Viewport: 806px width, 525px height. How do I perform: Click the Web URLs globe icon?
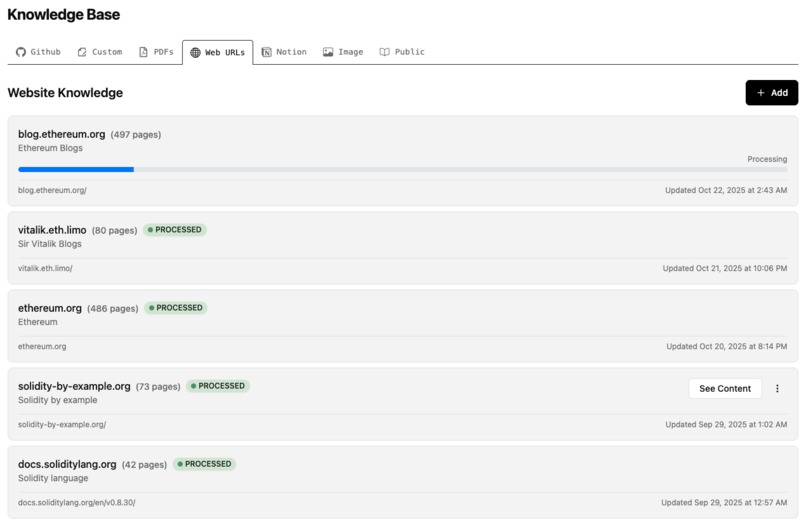[195, 52]
